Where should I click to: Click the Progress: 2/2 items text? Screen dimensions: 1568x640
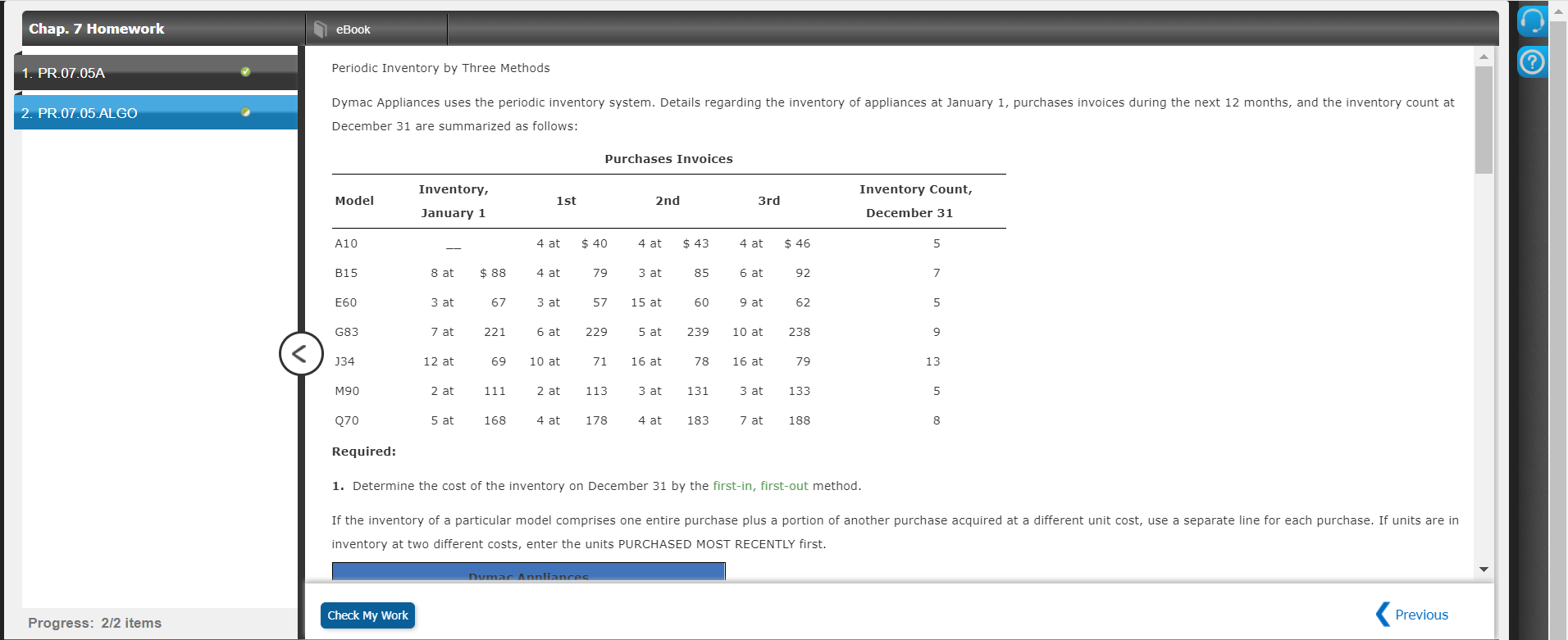coord(95,623)
